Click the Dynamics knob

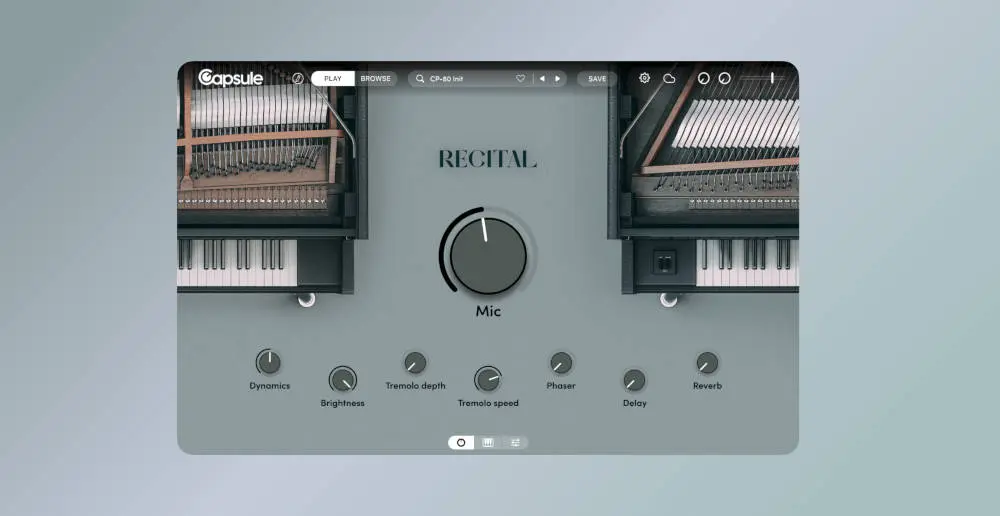[269, 362]
